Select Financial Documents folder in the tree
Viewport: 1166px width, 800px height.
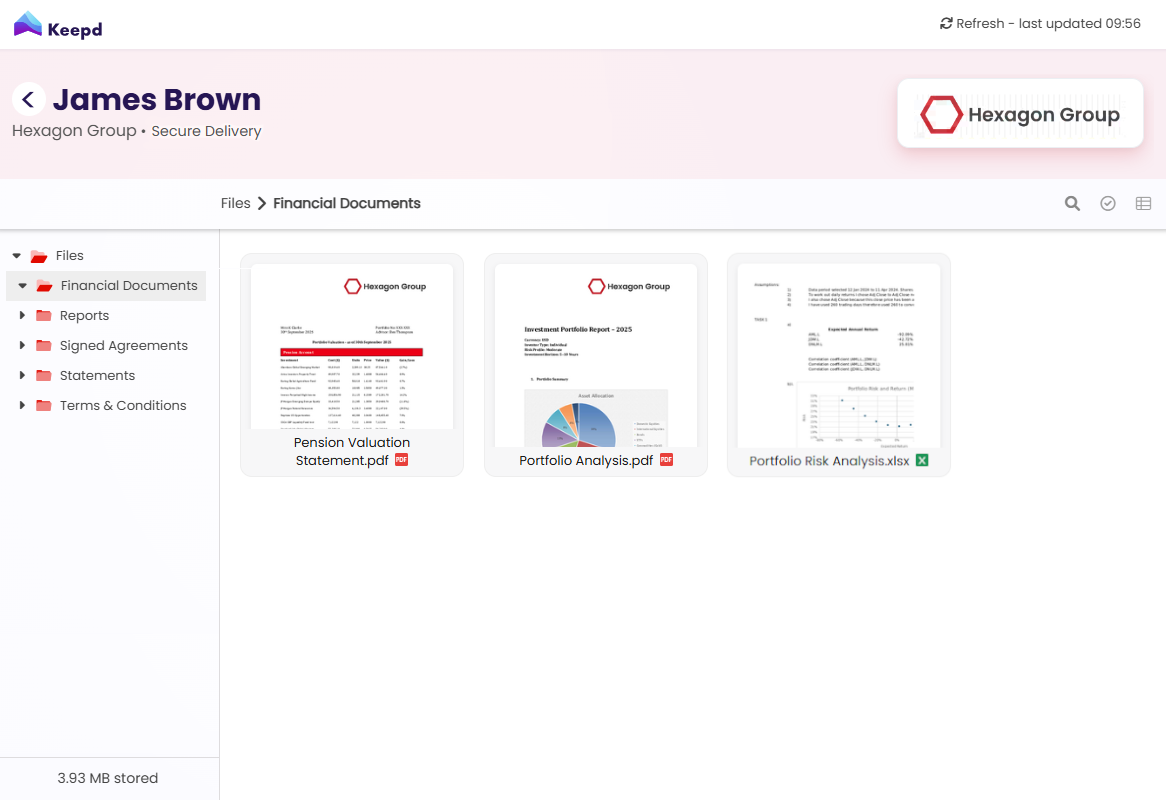click(x=128, y=286)
